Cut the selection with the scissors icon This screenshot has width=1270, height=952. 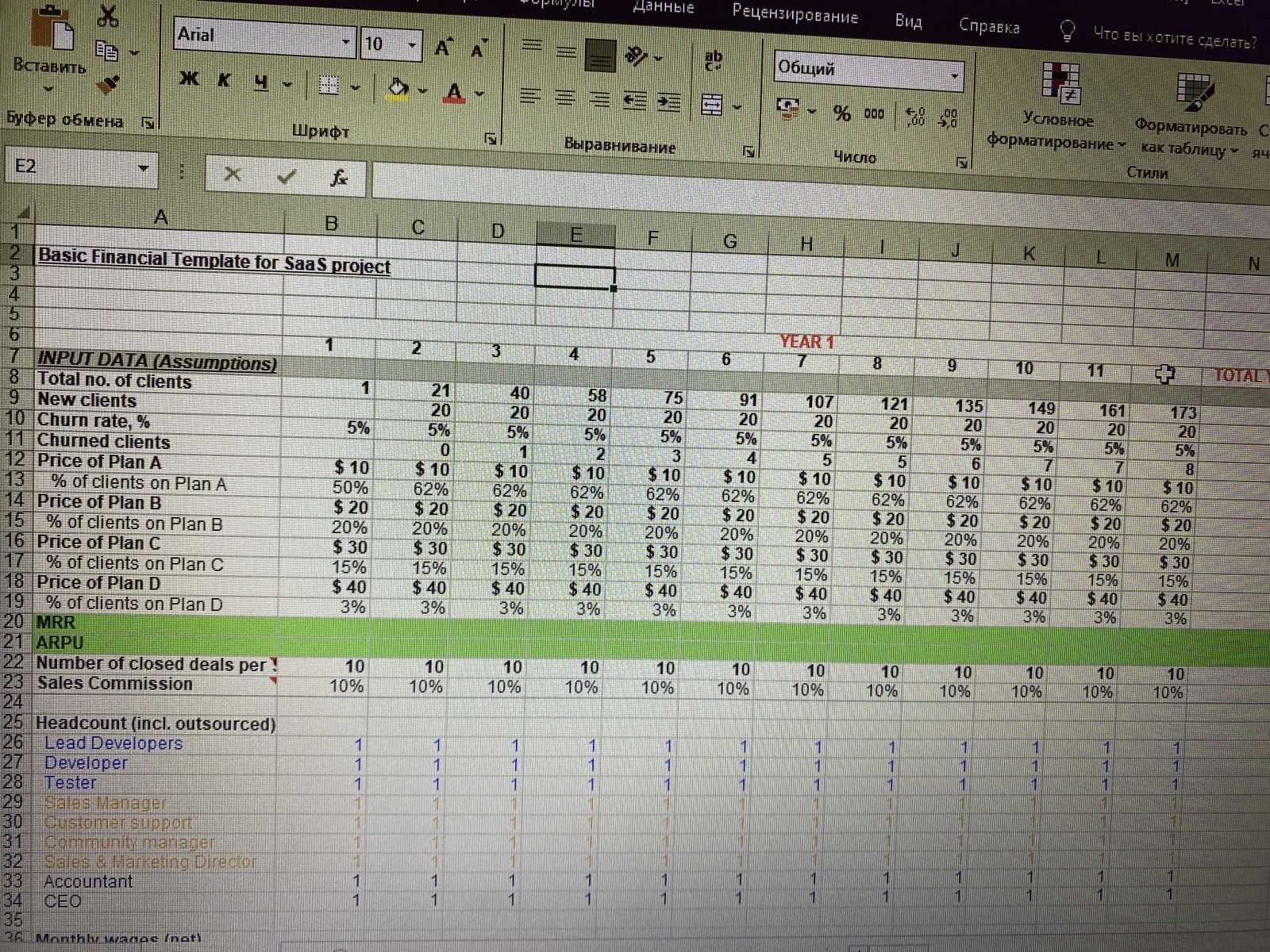pyautogui.click(x=109, y=16)
